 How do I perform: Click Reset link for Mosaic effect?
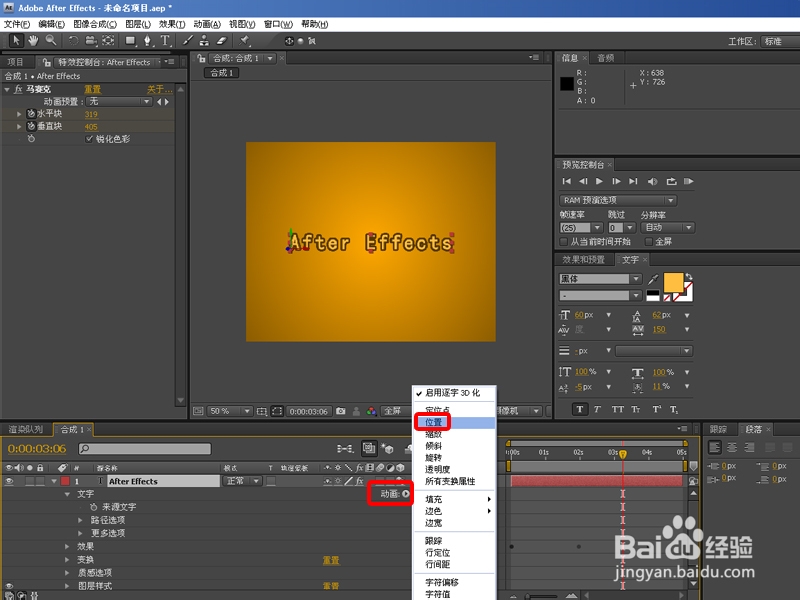(92, 89)
